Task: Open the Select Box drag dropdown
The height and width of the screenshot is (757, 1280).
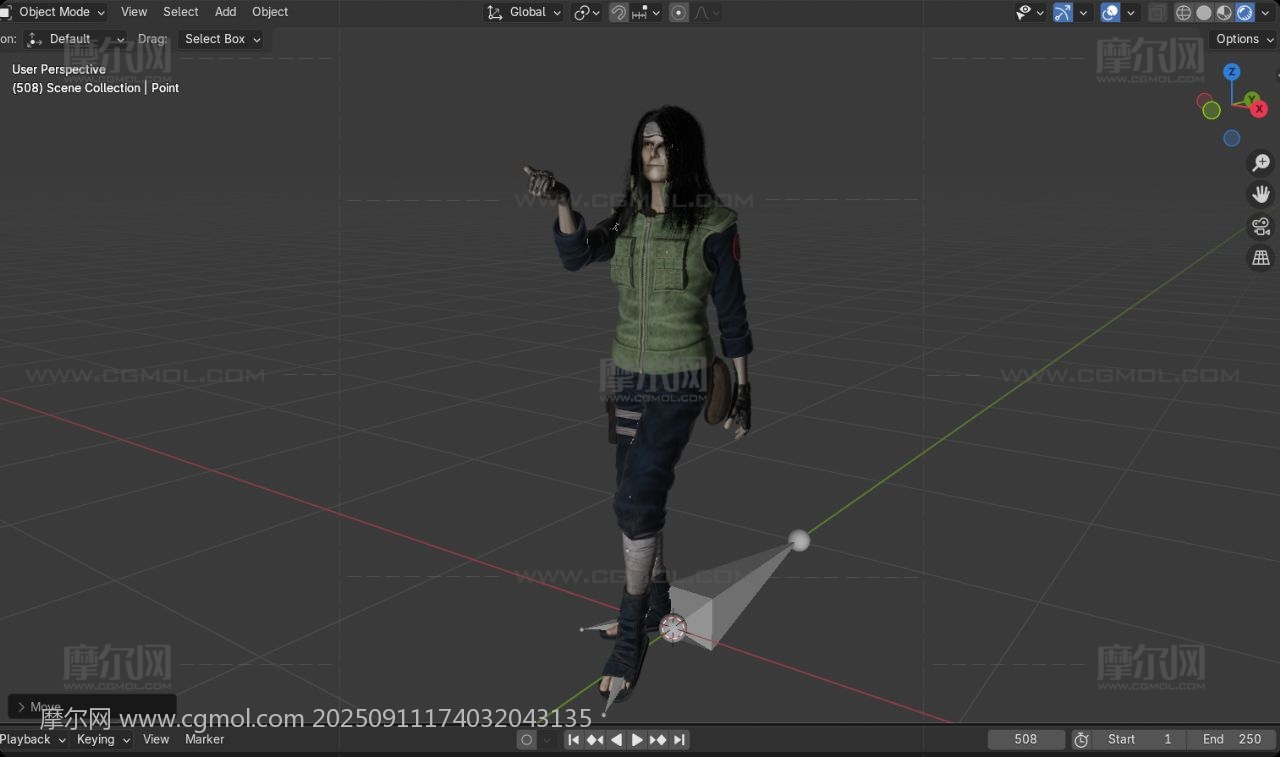Action: [x=221, y=39]
